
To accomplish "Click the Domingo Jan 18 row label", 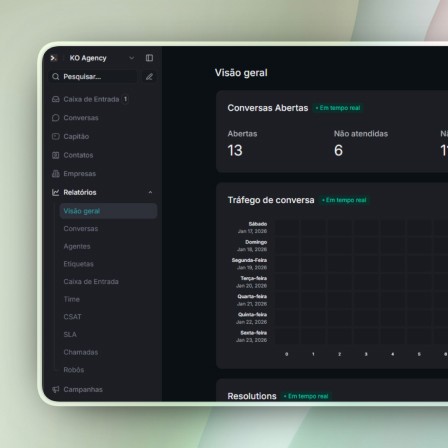I will [x=252, y=246].
